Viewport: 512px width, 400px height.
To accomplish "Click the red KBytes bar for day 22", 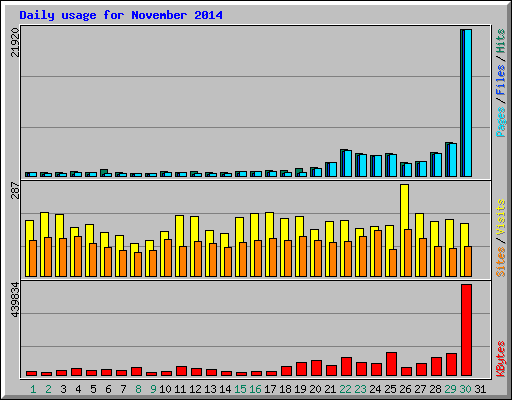I will [x=346, y=366].
